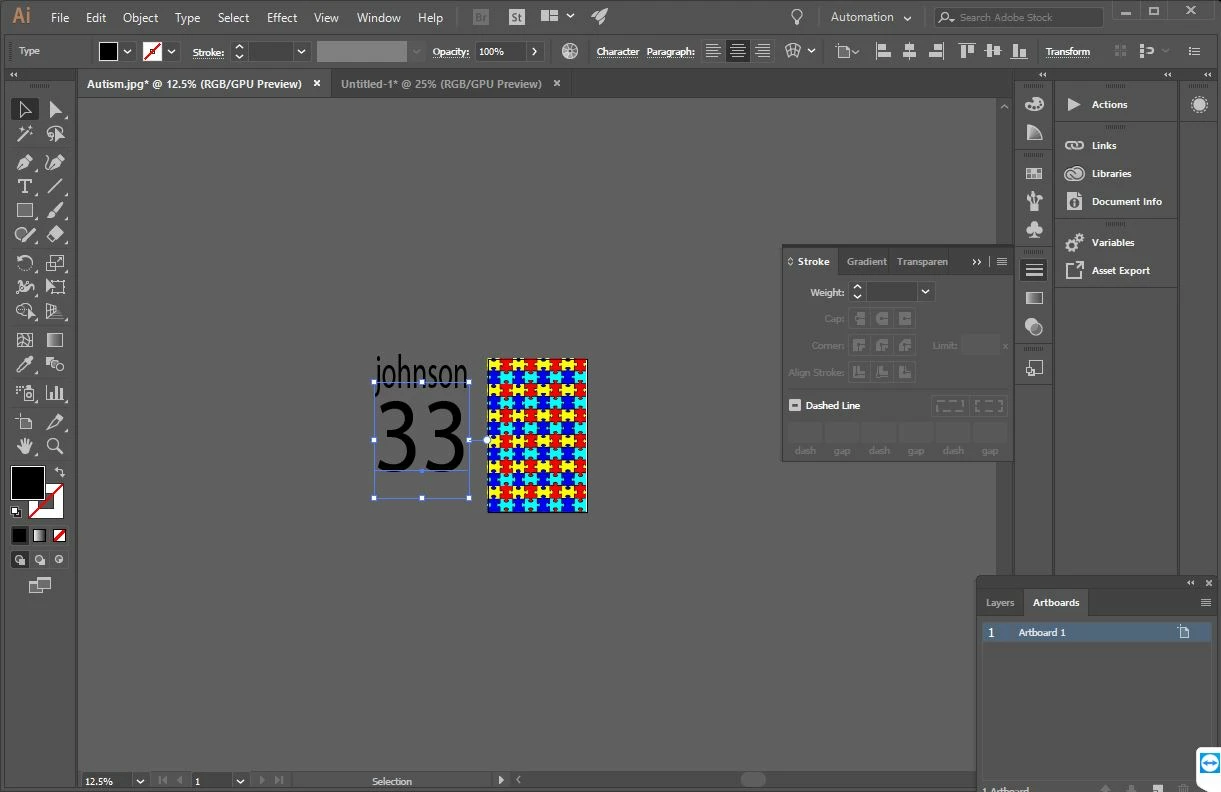
Task: Pick the Magic Wand tool
Action: pos(25,134)
